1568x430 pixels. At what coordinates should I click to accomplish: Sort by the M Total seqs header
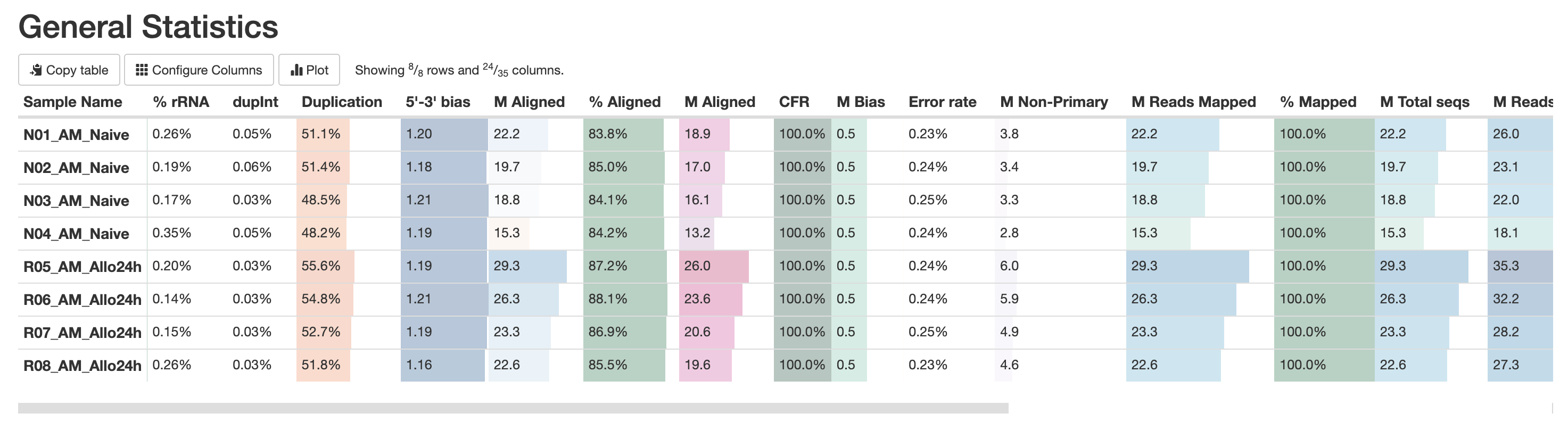pyautogui.click(x=1424, y=102)
